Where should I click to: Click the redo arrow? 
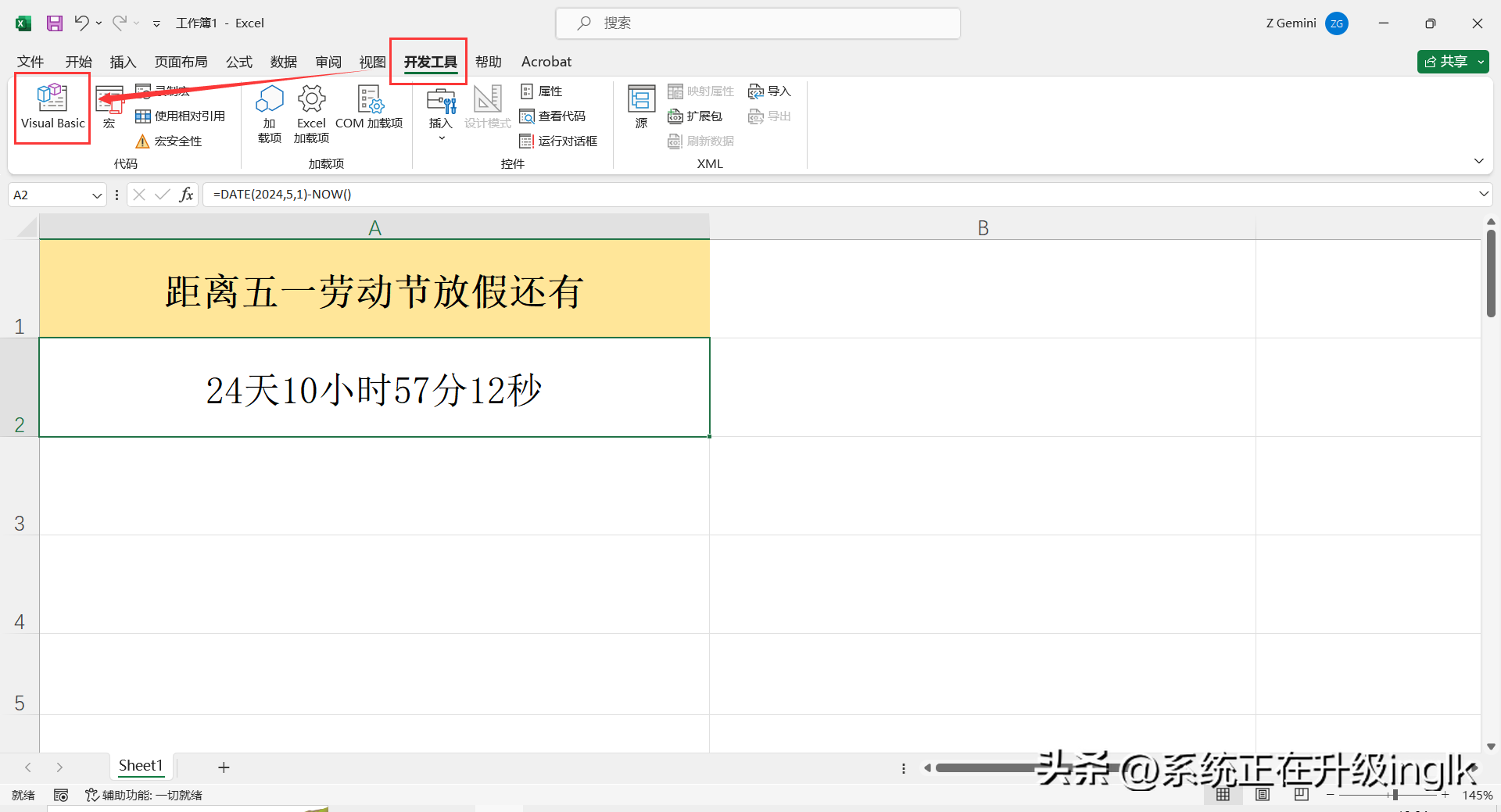[119, 23]
